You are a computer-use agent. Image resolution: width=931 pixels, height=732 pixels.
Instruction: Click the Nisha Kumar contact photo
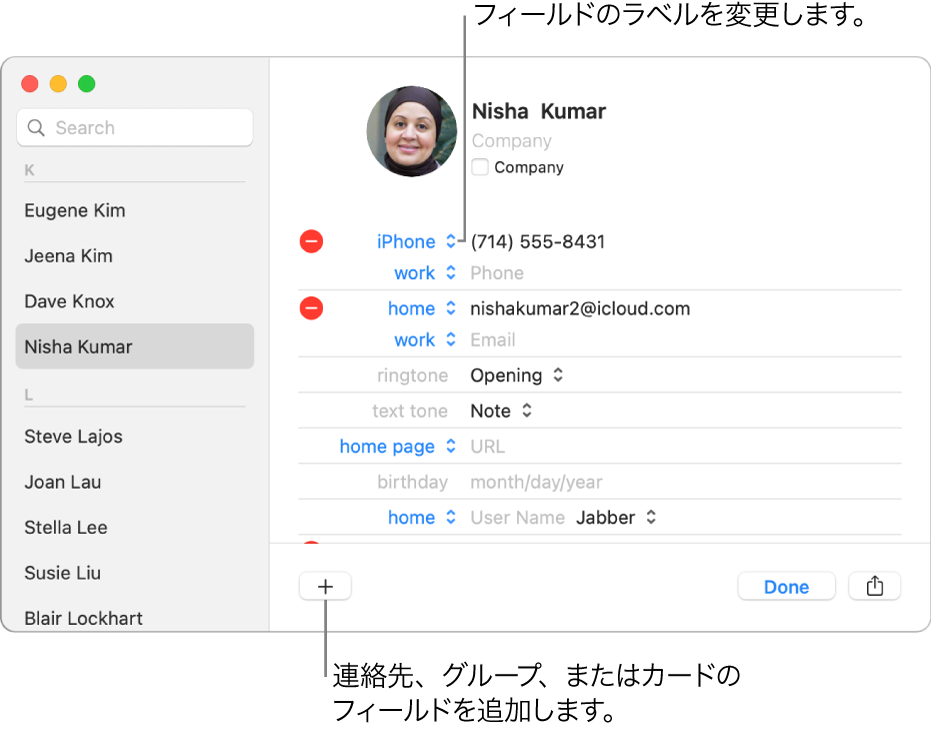(x=411, y=131)
